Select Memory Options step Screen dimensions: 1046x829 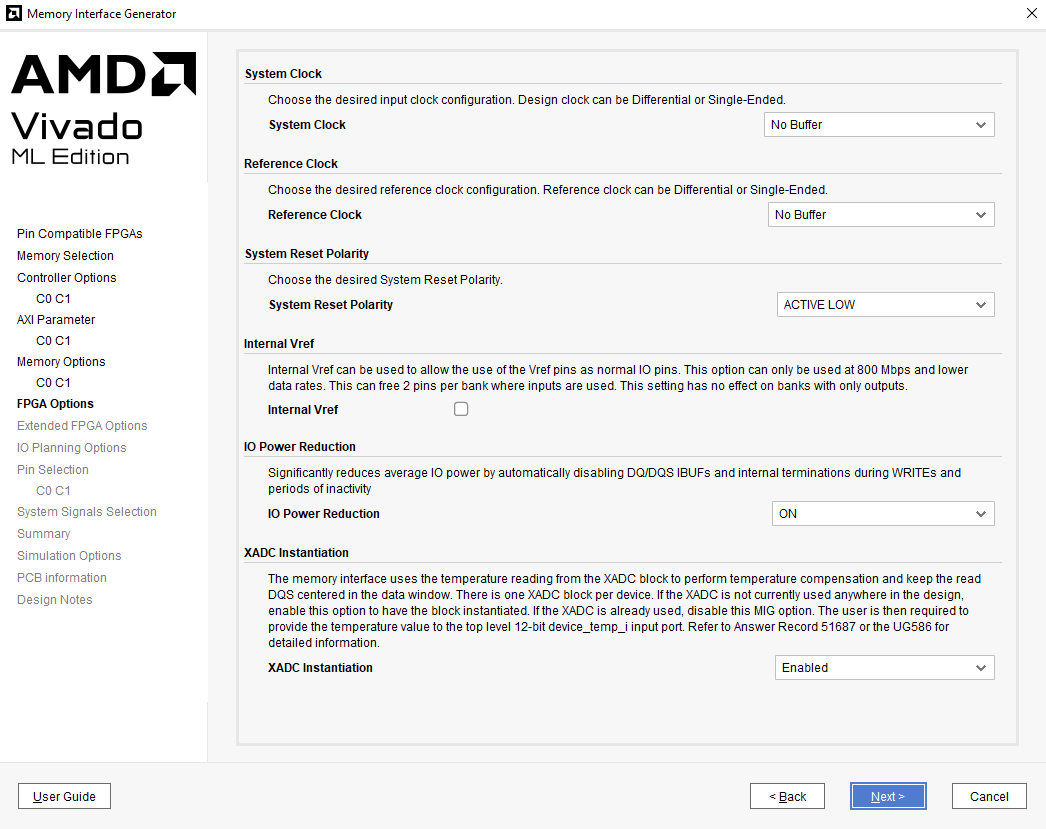[61, 361]
